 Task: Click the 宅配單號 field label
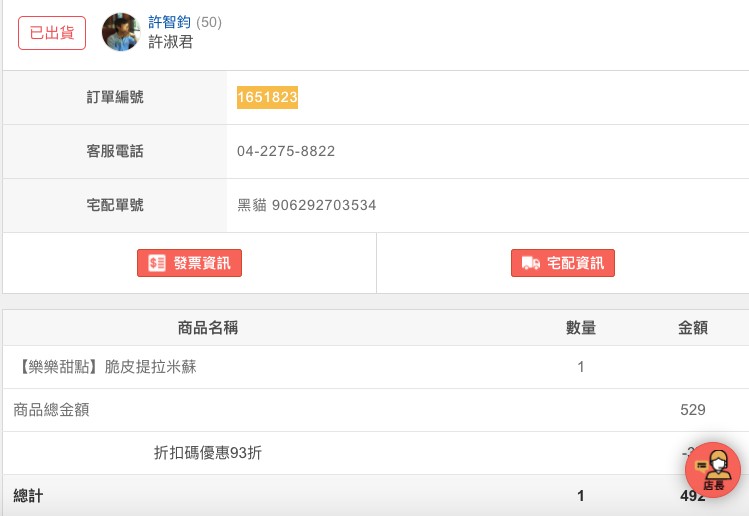tap(115, 205)
